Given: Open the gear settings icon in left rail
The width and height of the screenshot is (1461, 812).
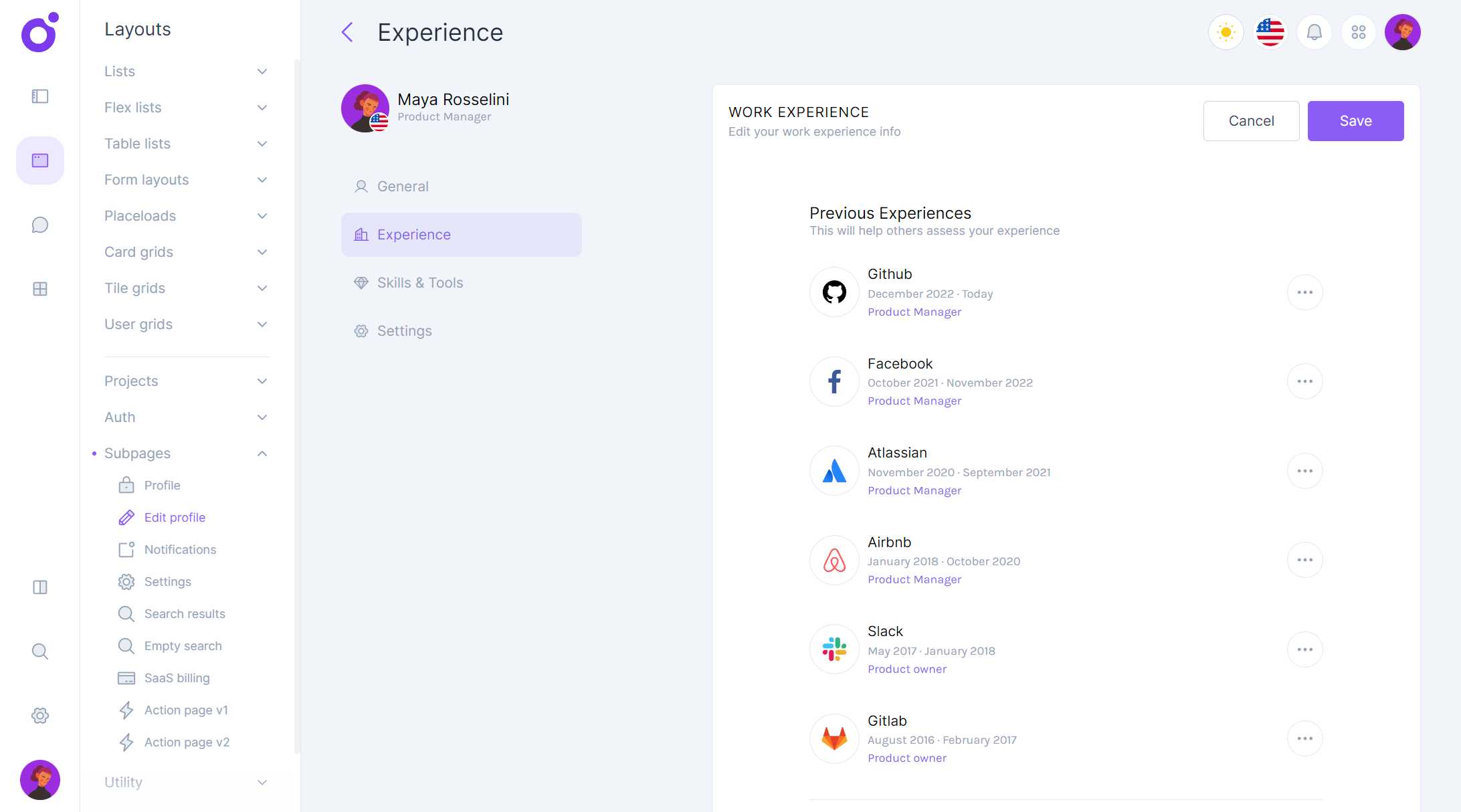Looking at the screenshot, I should click(40, 716).
